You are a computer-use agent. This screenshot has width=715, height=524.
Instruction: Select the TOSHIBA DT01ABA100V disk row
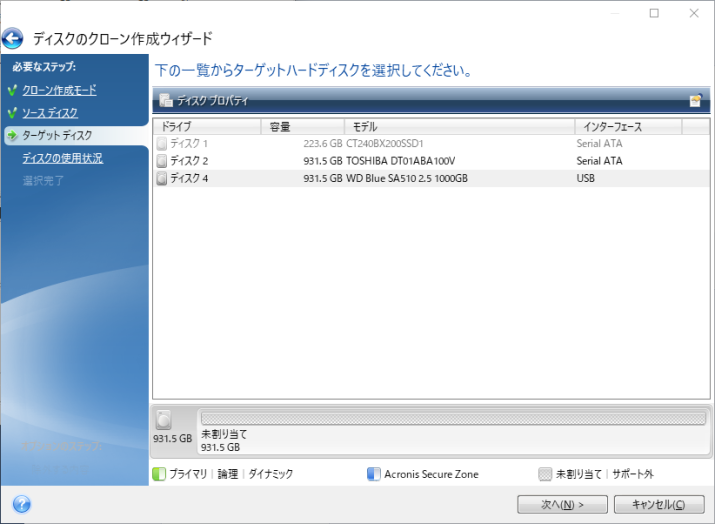(398, 161)
